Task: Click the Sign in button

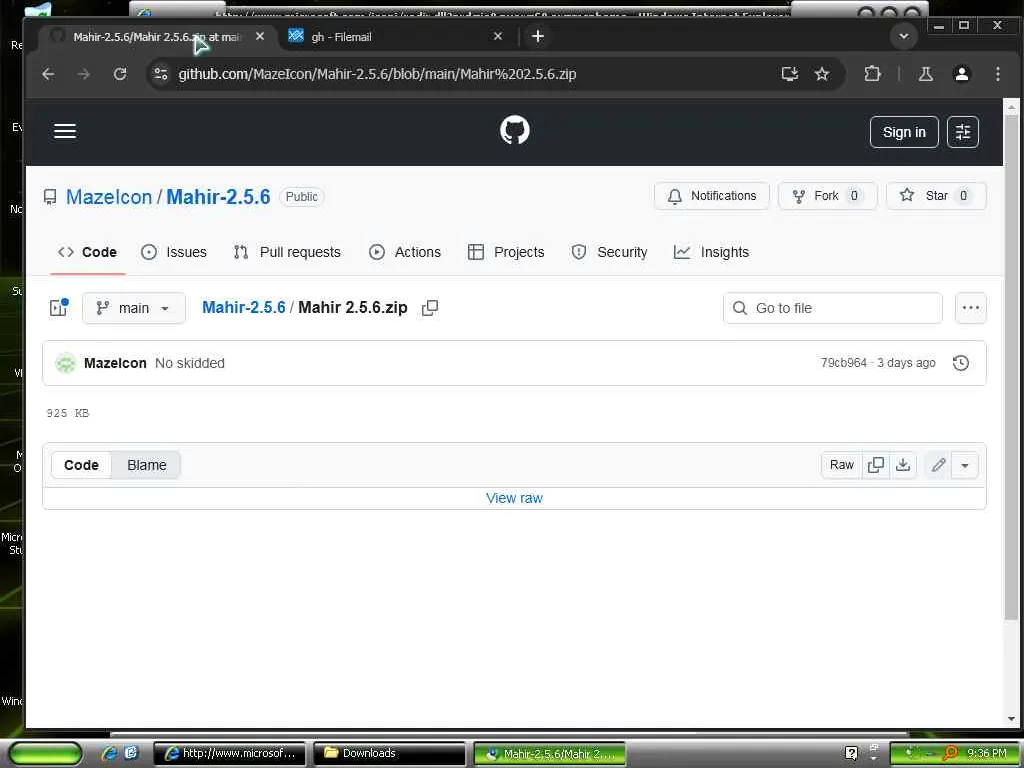Action: (x=904, y=132)
